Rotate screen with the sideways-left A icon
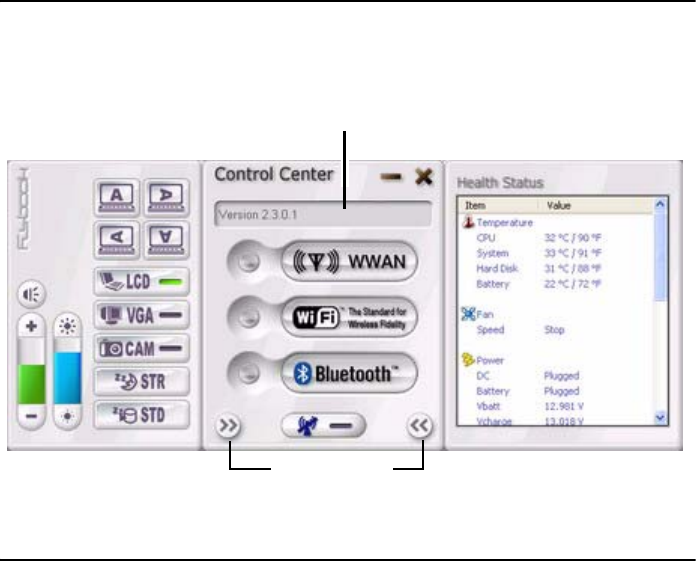Screen dimensions: 696x561 point(116,240)
